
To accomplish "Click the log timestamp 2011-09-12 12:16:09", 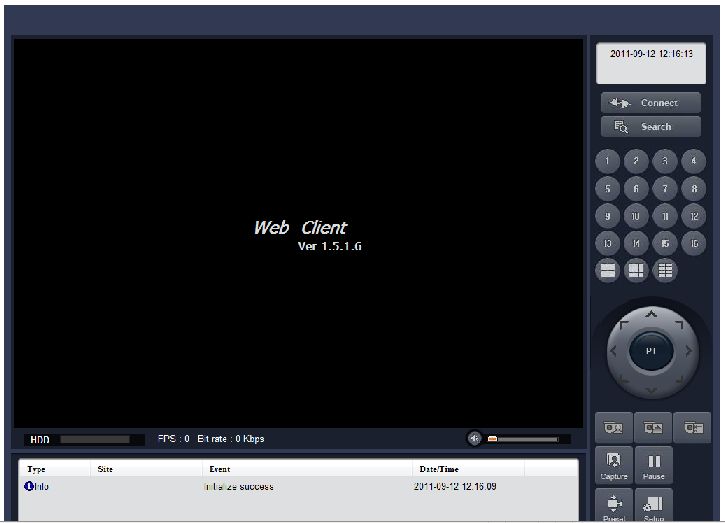I will (455, 486).
